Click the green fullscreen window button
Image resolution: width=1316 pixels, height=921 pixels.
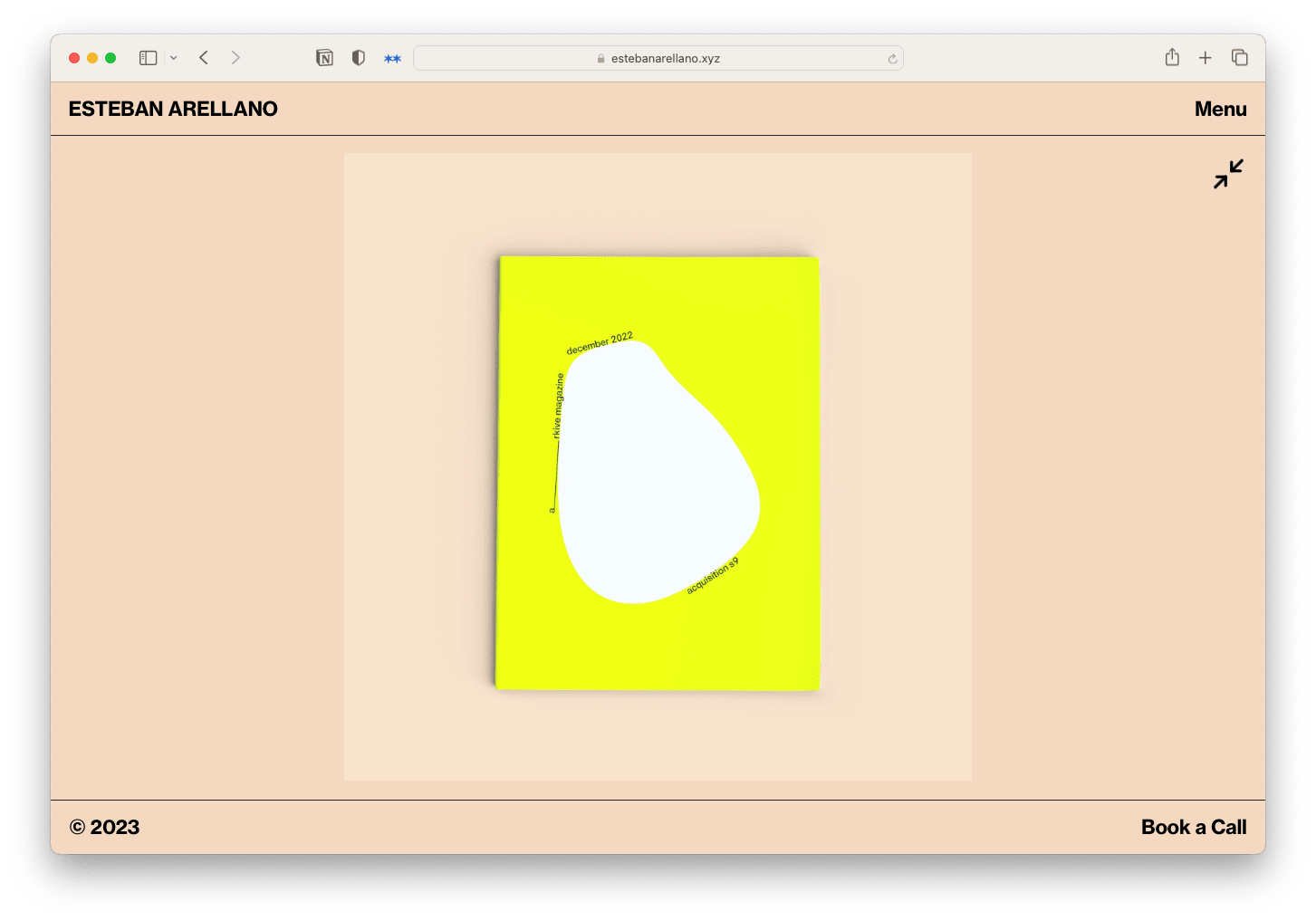click(110, 58)
